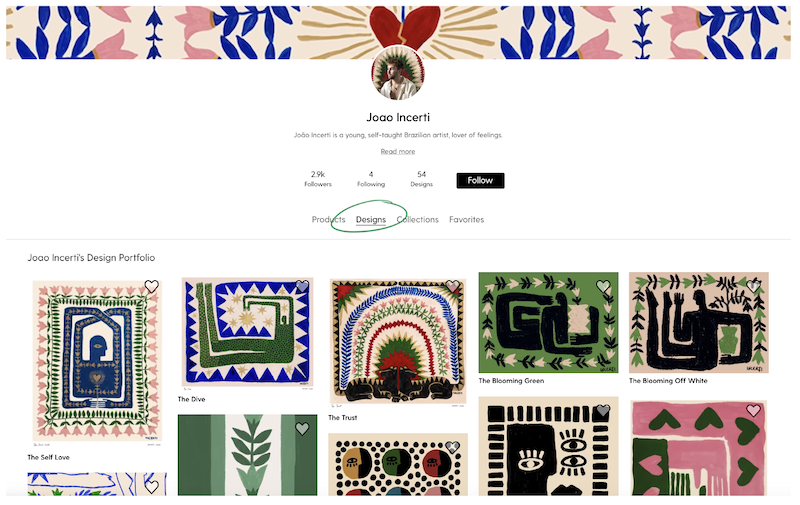
Task: Favorite The Self Love design heart
Action: pos(151,287)
